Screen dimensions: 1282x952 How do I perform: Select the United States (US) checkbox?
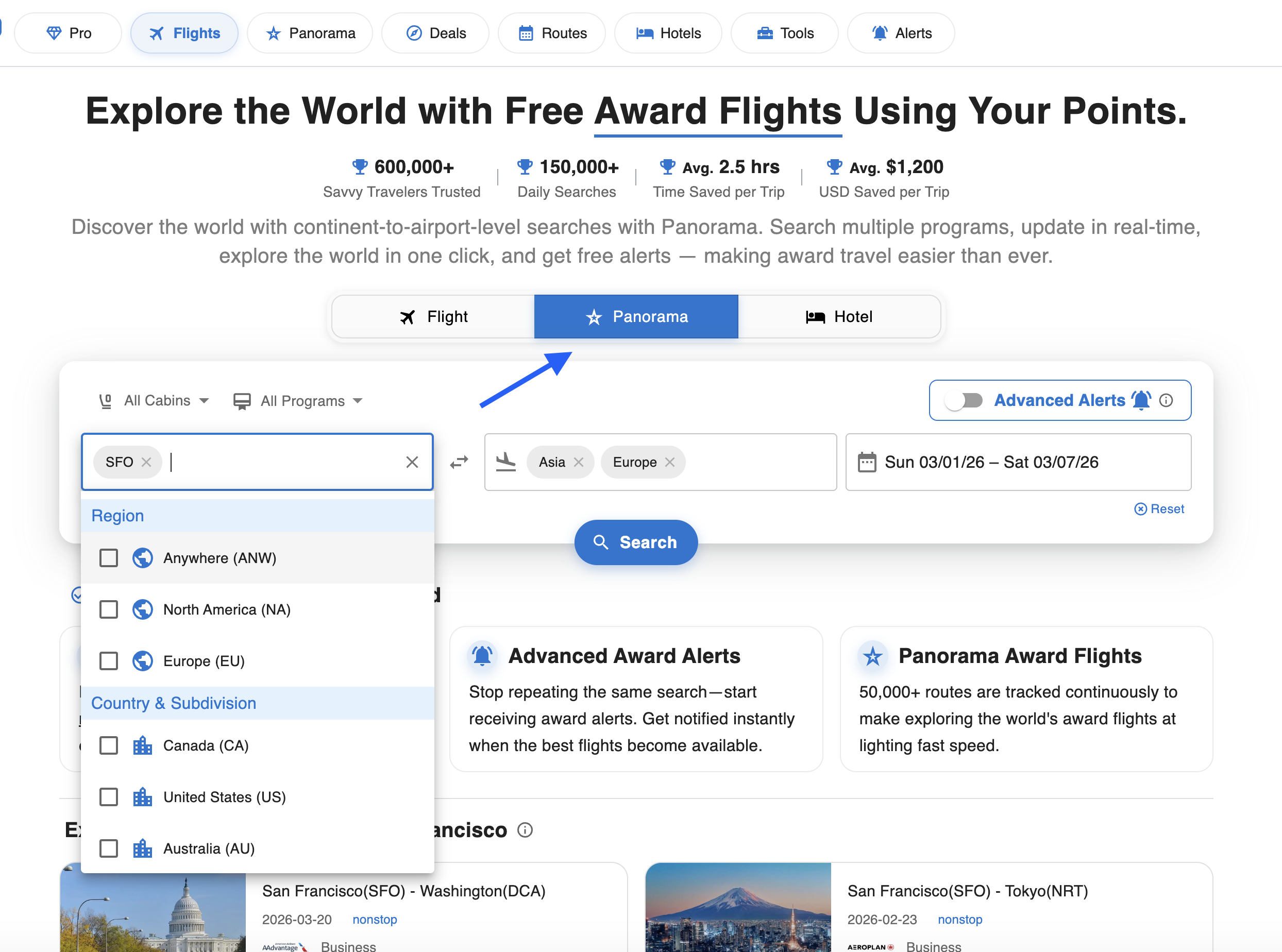tap(108, 797)
